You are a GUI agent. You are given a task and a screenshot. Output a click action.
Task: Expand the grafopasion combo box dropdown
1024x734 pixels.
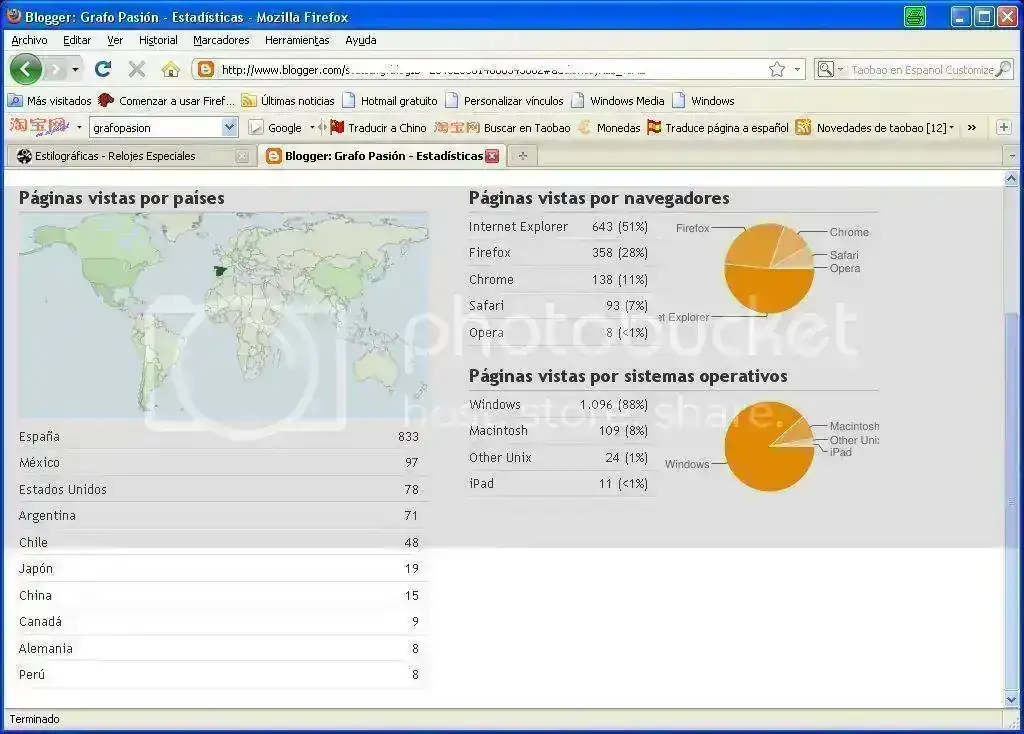229,127
